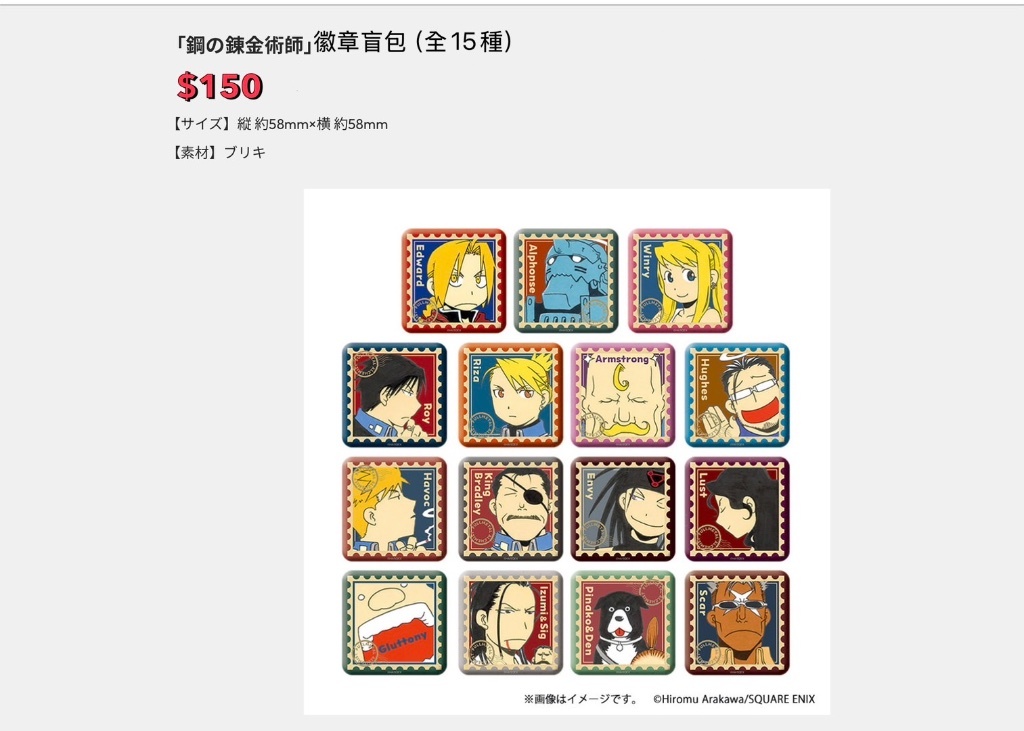Click the Izumi & Sig badge

(510, 623)
